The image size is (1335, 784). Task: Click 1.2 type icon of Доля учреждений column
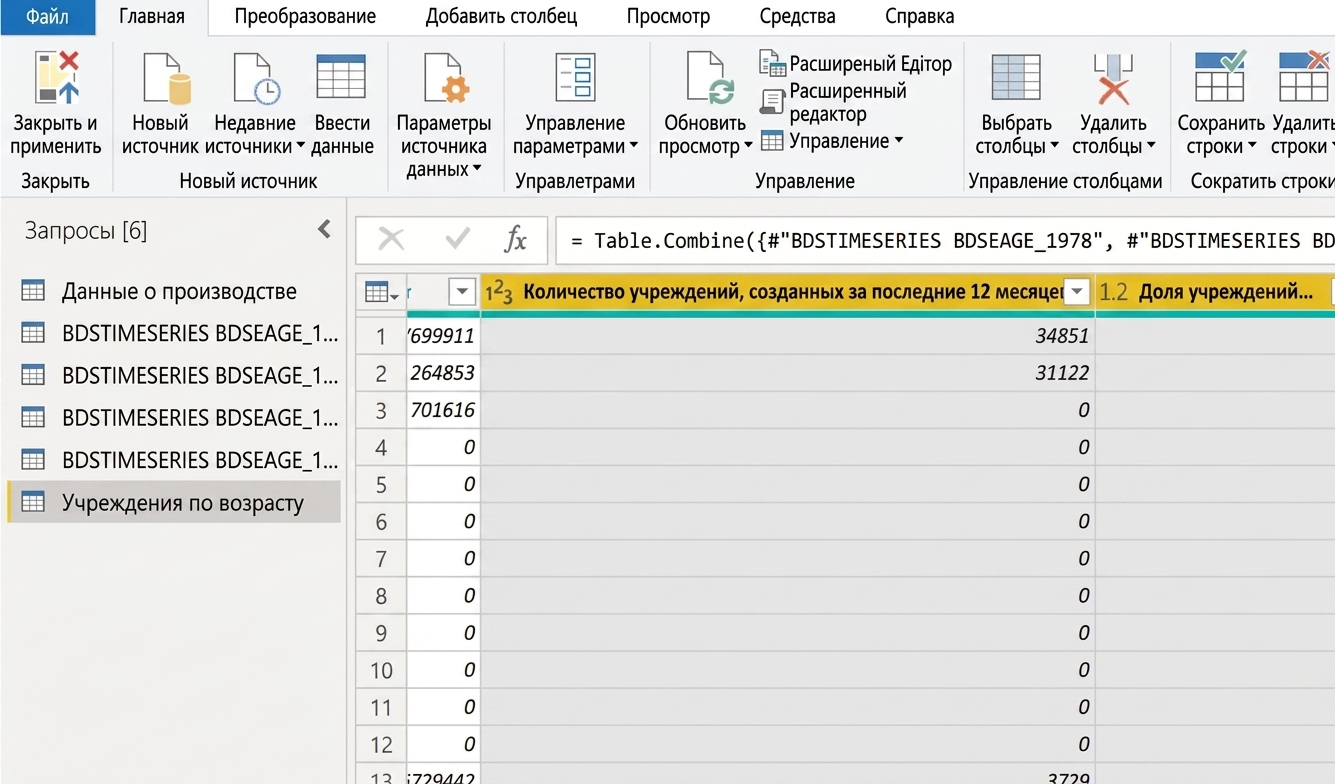pos(1114,292)
